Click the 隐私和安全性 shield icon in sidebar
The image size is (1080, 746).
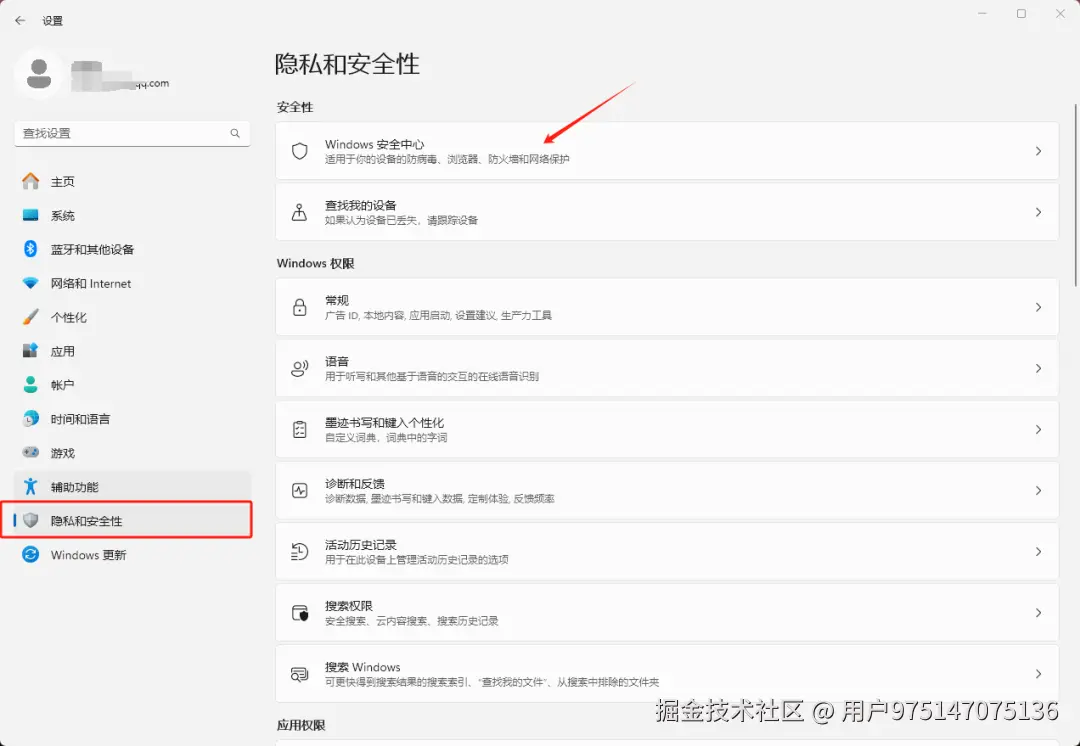point(30,520)
